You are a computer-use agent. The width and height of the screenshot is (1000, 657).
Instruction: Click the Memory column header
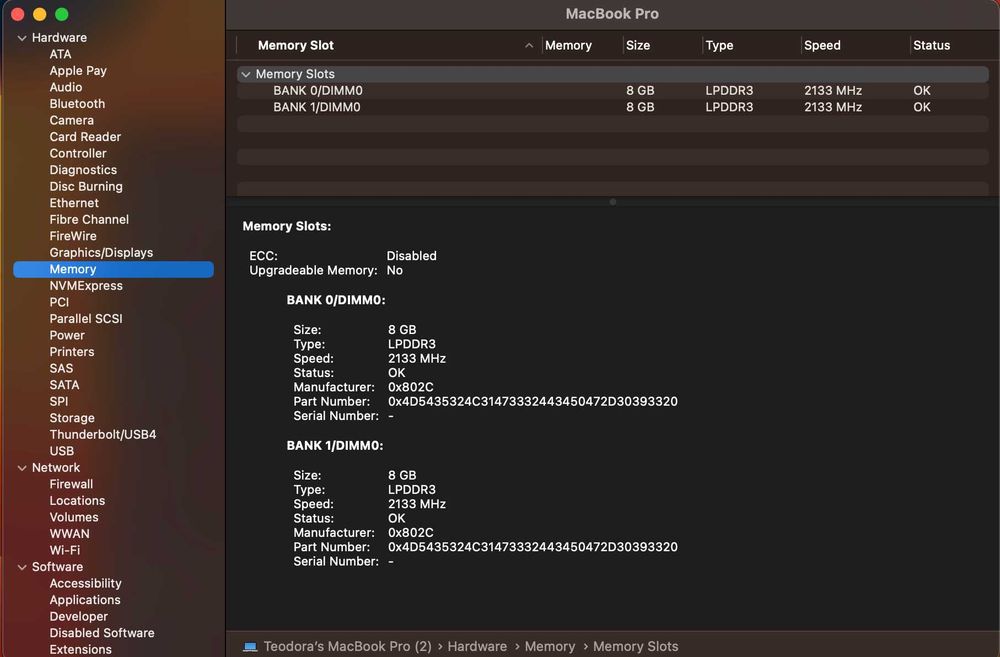(568, 46)
